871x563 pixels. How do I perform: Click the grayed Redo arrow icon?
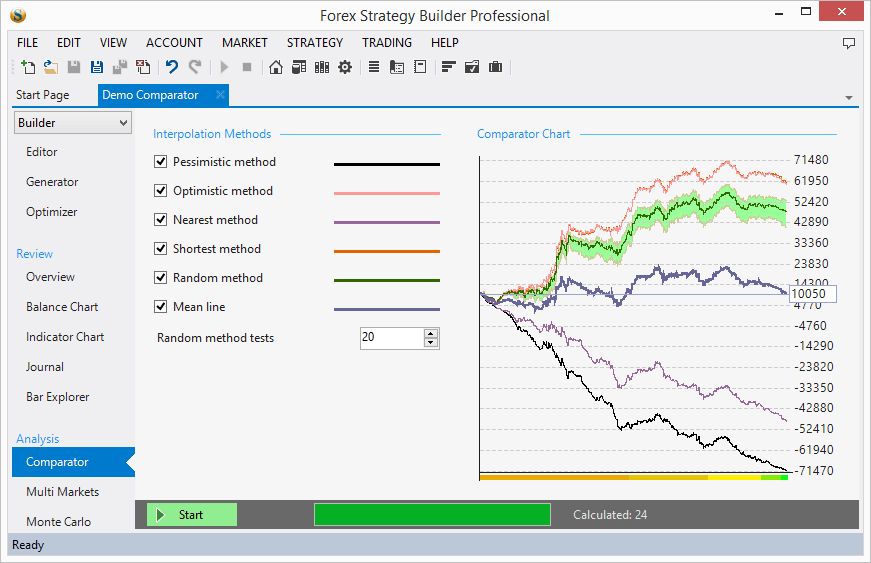(195, 67)
